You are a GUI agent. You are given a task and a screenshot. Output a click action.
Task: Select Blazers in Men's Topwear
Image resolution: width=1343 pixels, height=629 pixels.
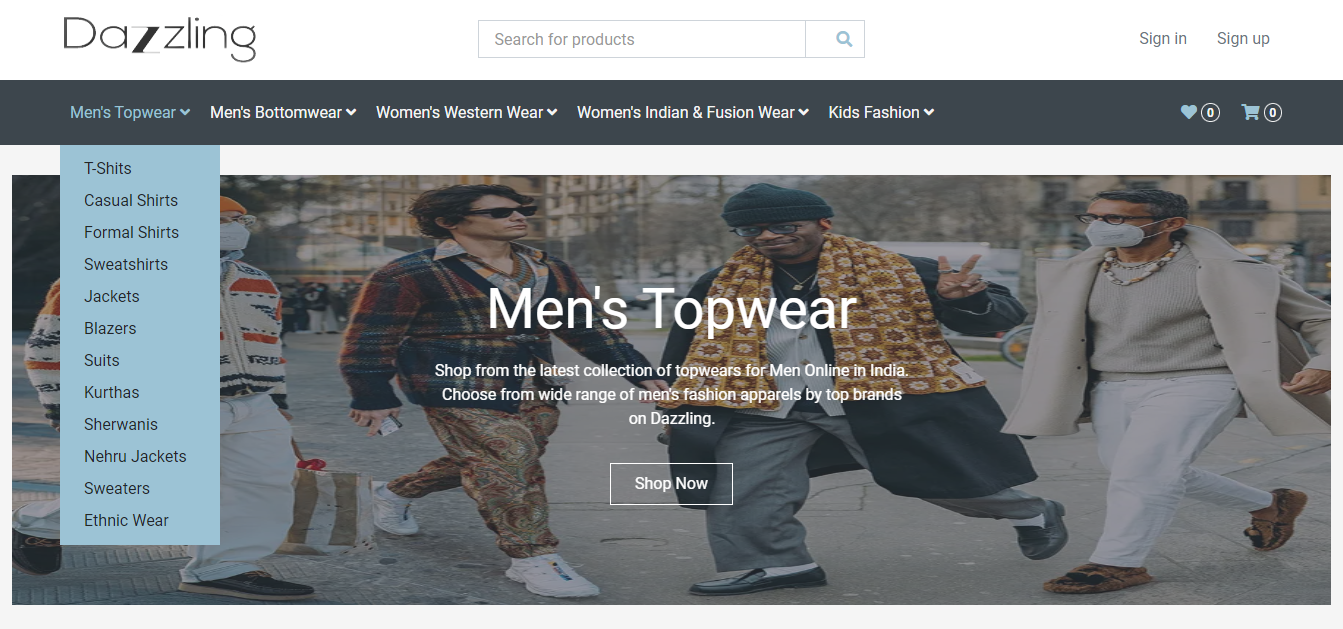coord(110,328)
